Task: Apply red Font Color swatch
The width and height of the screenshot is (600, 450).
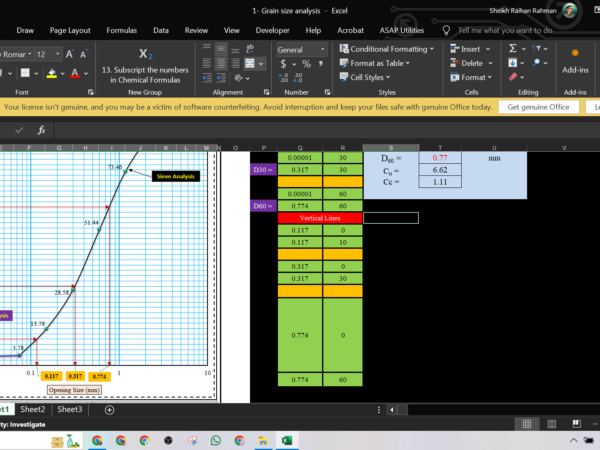Action: [75, 73]
